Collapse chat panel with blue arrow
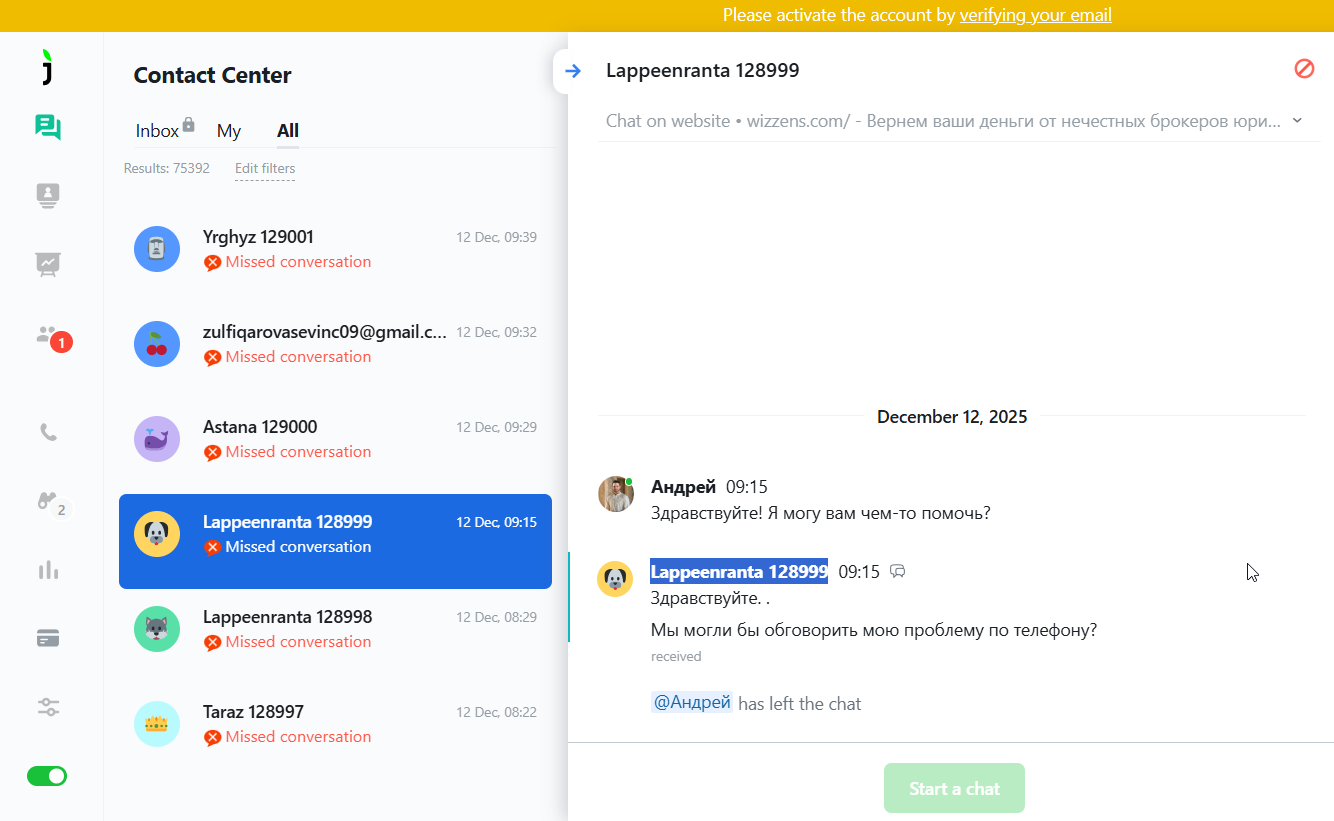The image size is (1334, 821). [572, 71]
